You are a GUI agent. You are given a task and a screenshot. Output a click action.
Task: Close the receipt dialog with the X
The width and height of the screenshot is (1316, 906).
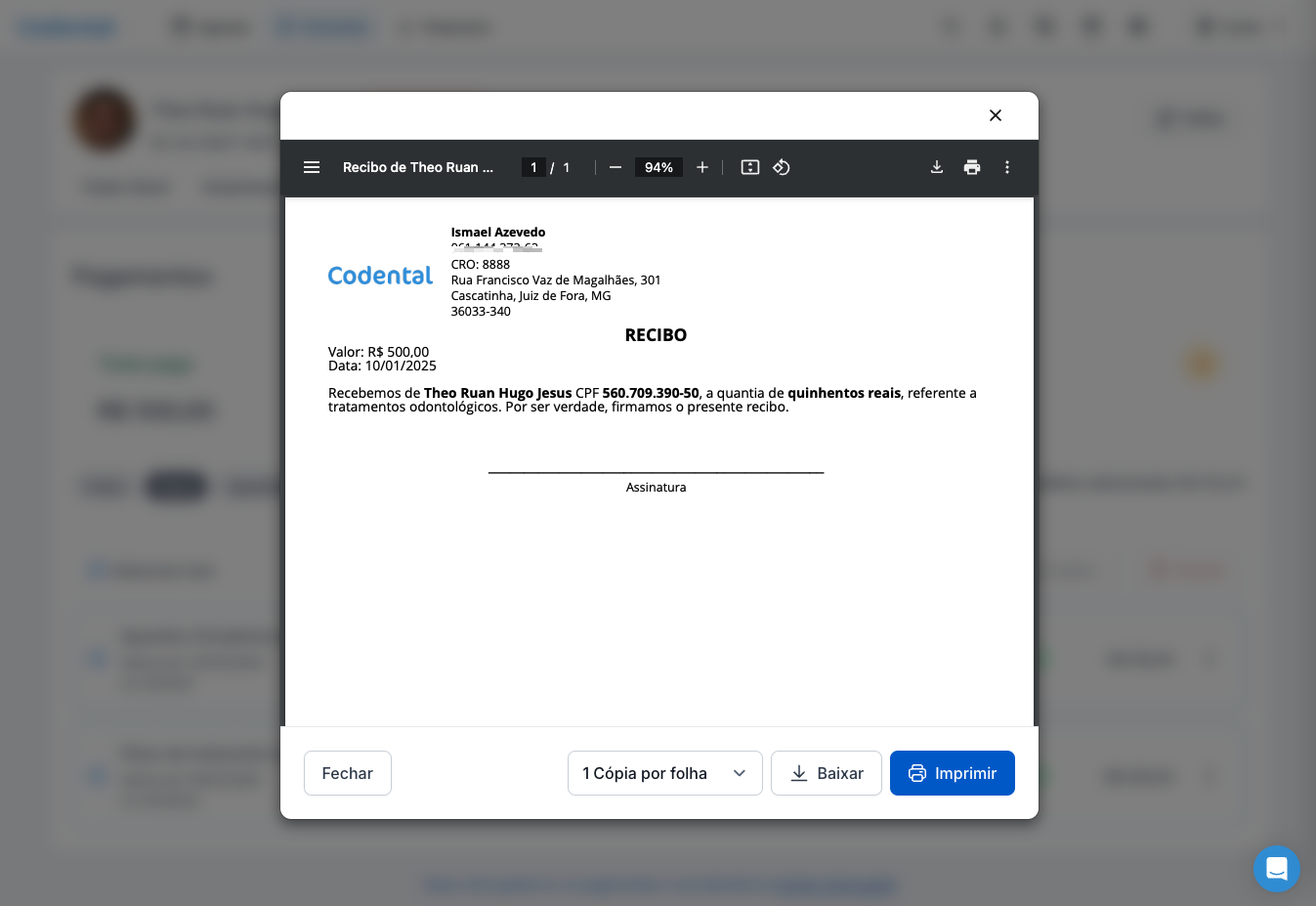click(995, 115)
